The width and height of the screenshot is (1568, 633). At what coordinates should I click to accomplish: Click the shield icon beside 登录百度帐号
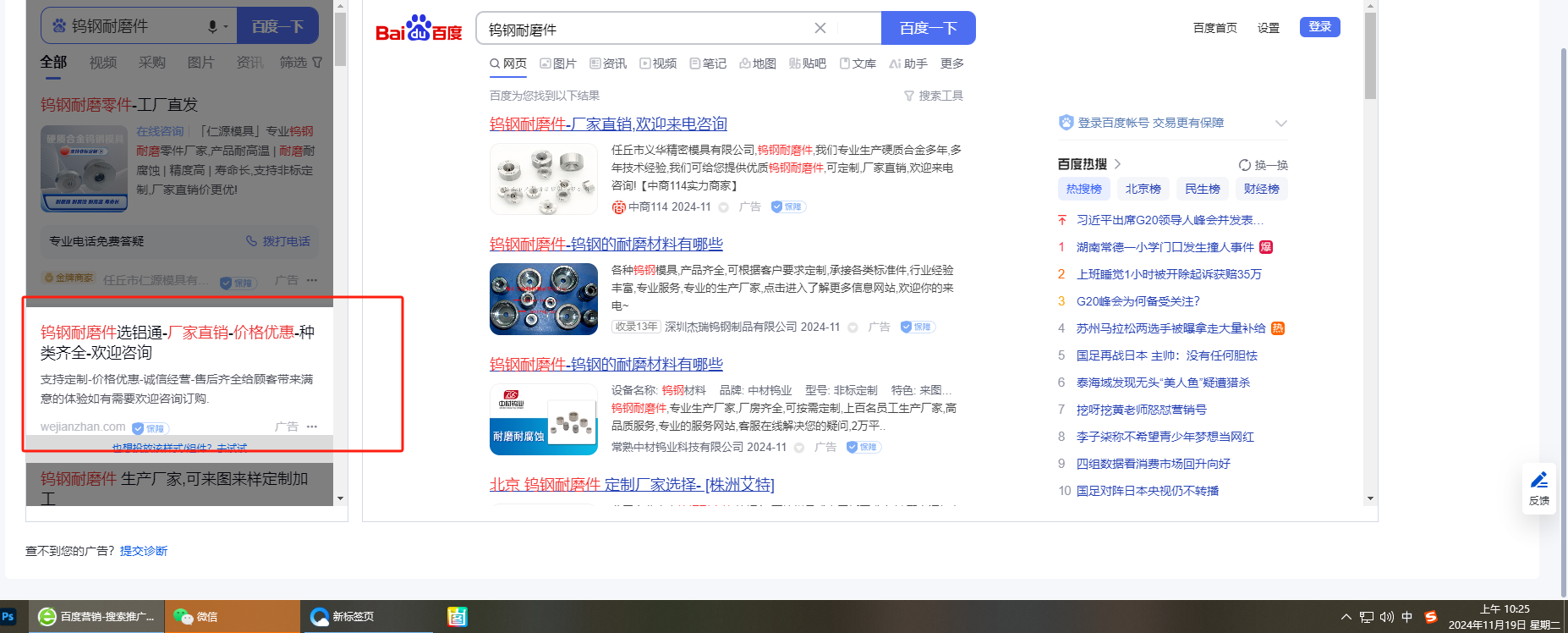[1066, 123]
